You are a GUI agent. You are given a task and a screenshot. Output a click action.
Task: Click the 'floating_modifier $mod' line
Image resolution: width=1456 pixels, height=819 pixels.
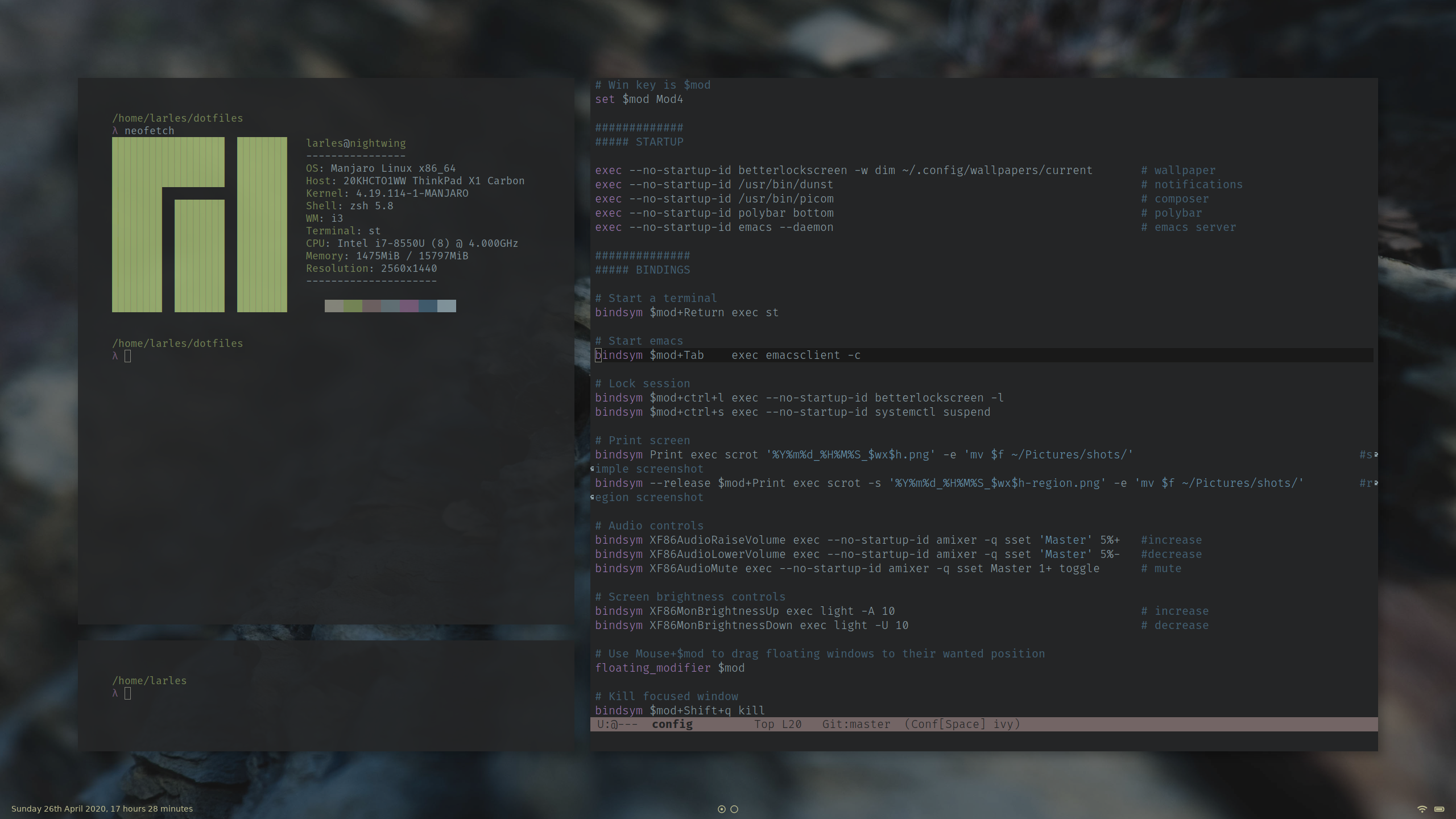pos(669,668)
